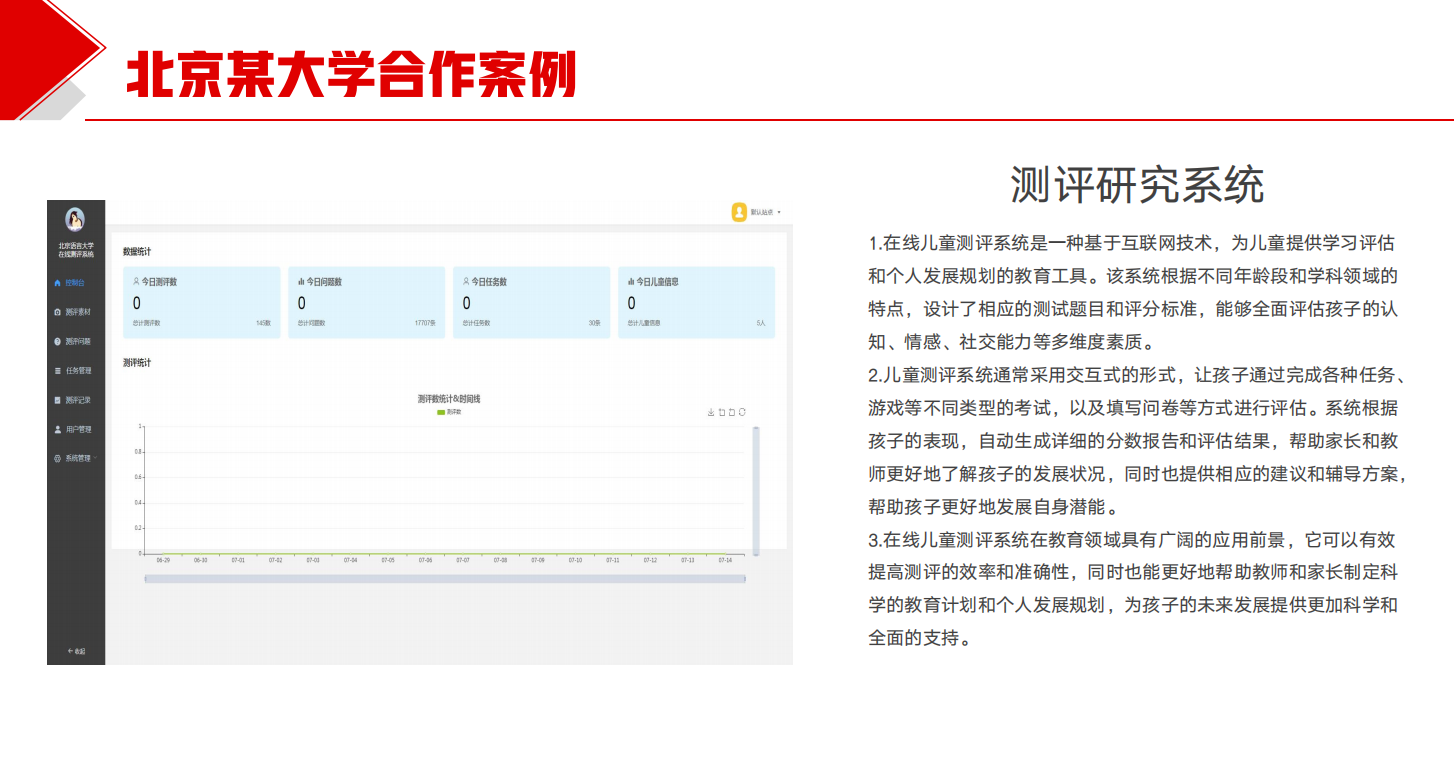Expand 系统管理 submenu chevron

[x=94, y=458]
